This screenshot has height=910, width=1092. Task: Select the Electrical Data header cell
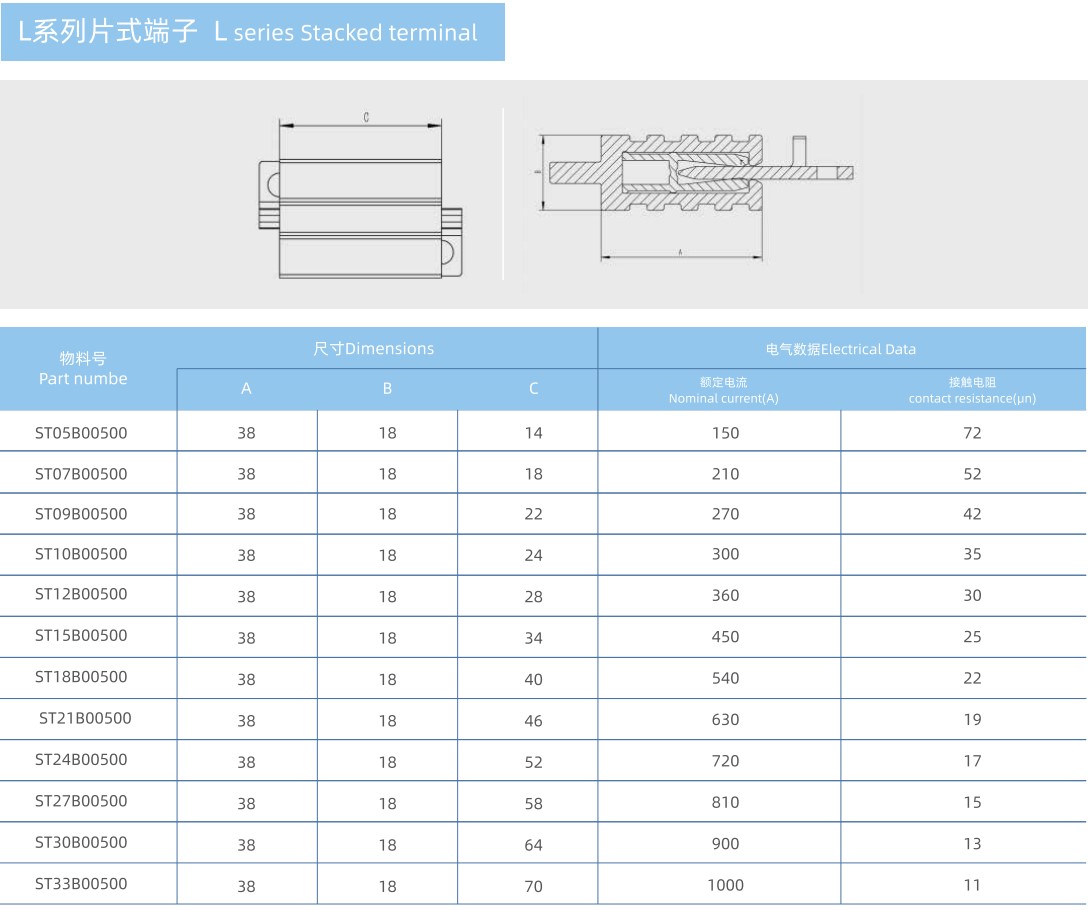point(841,349)
